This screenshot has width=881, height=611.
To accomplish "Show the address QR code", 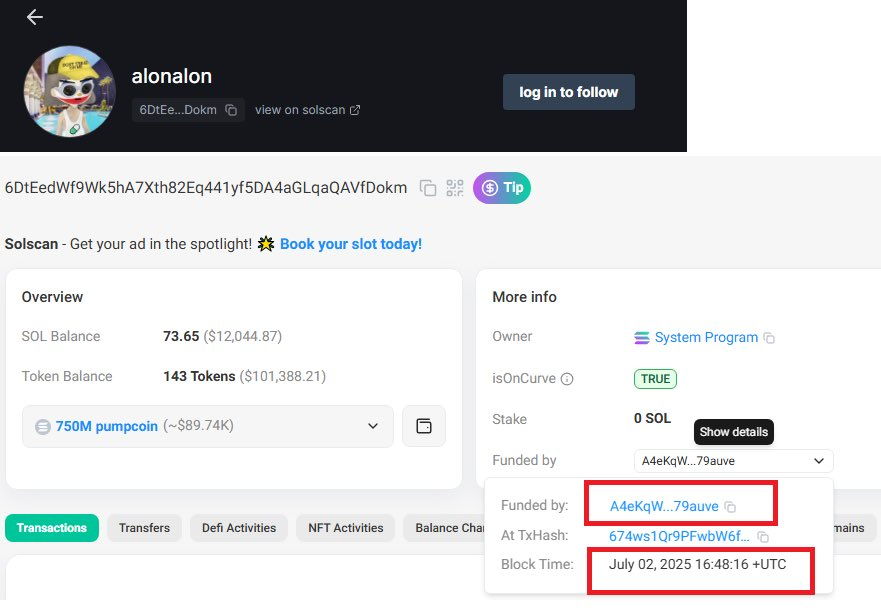I will [455, 188].
